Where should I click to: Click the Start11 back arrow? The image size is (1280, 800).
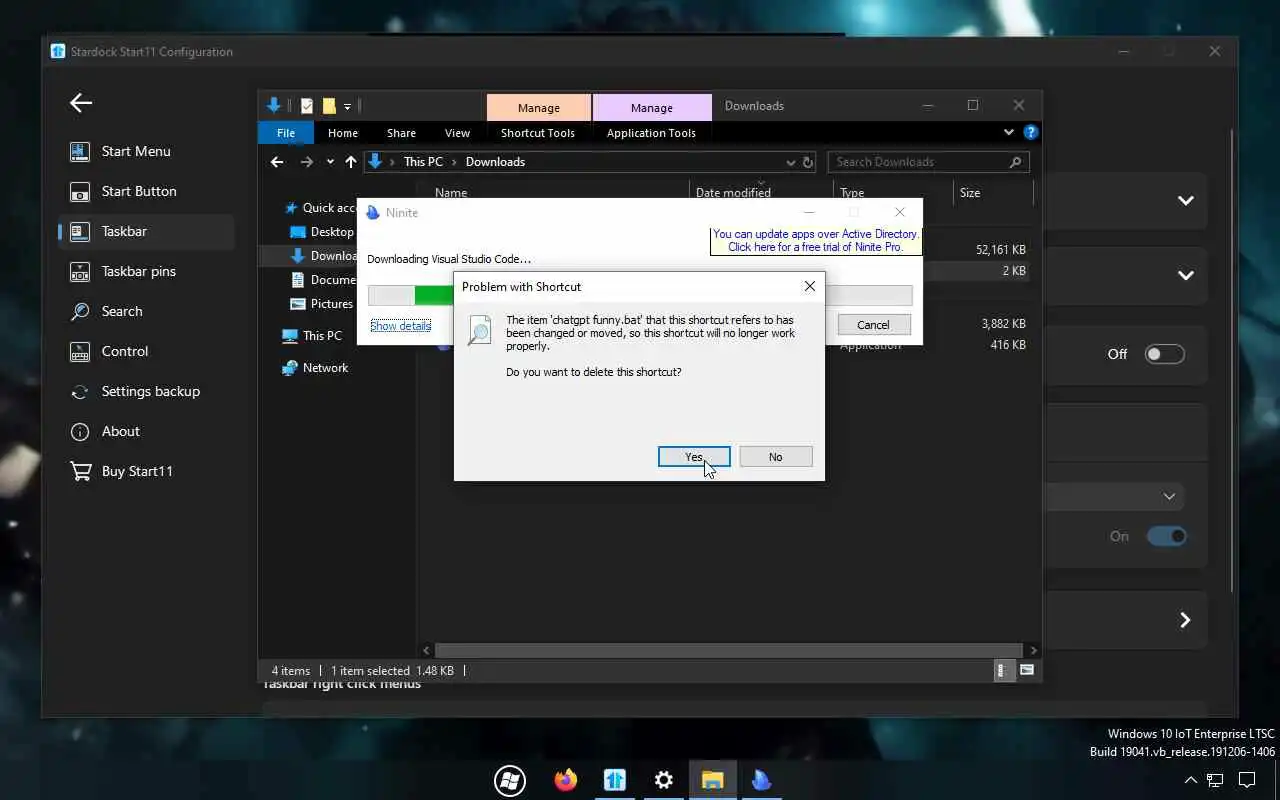click(x=81, y=102)
